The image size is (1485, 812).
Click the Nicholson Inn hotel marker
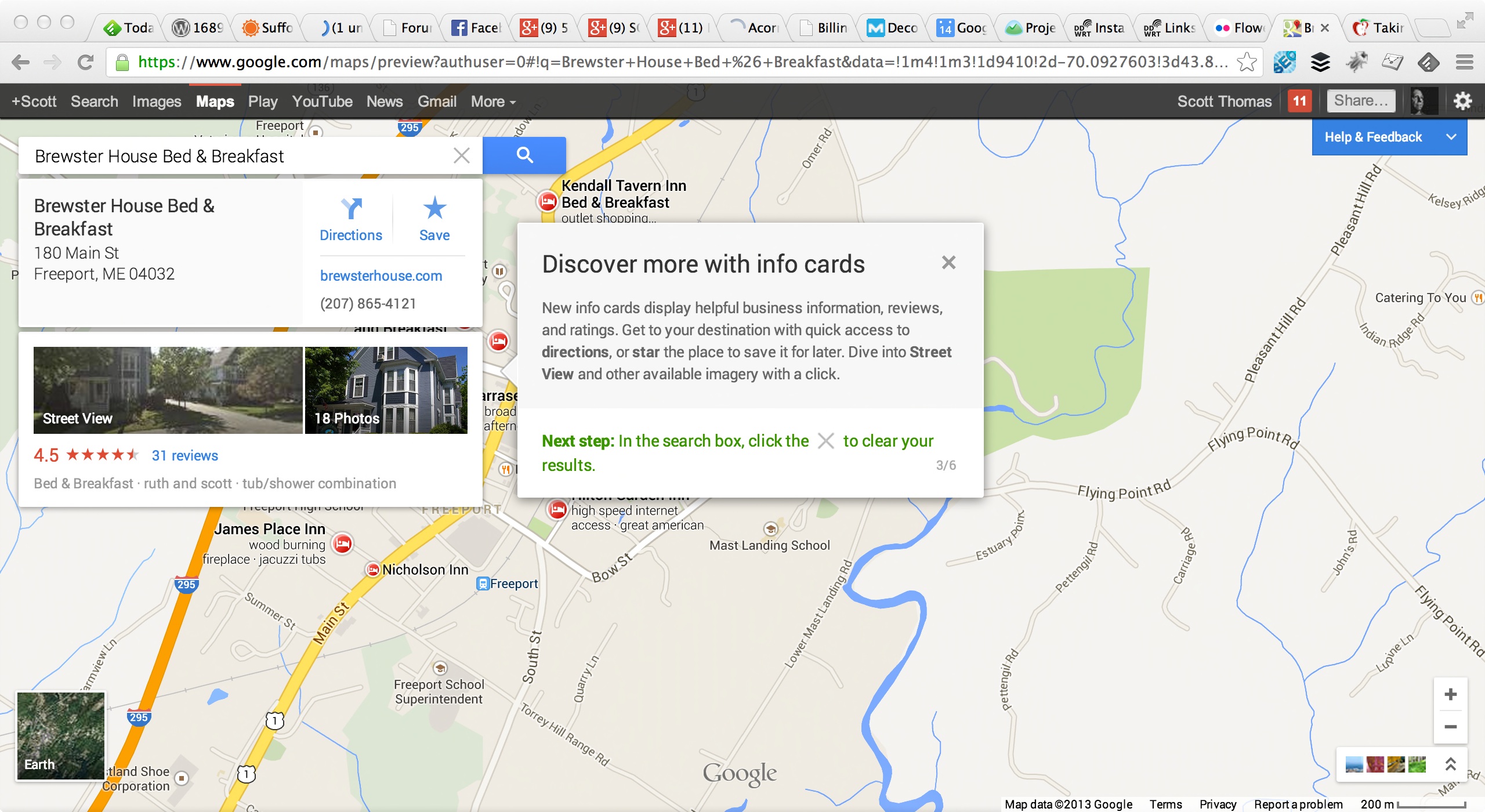(x=372, y=570)
